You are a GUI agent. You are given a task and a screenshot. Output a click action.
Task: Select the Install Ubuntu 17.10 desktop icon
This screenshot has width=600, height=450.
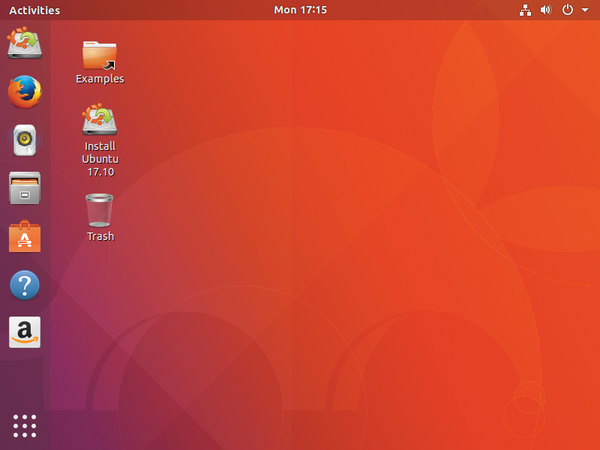click(x=100, y=140)
